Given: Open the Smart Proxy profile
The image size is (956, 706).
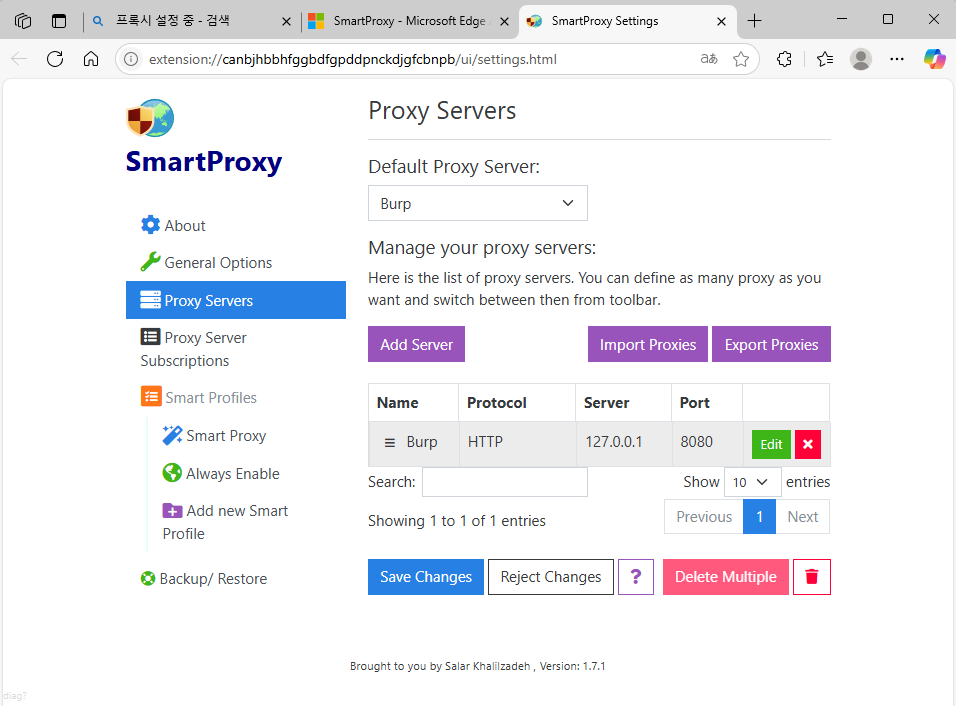Looking at the screenshot, I should pyautogui.click(x=214, y=436).
